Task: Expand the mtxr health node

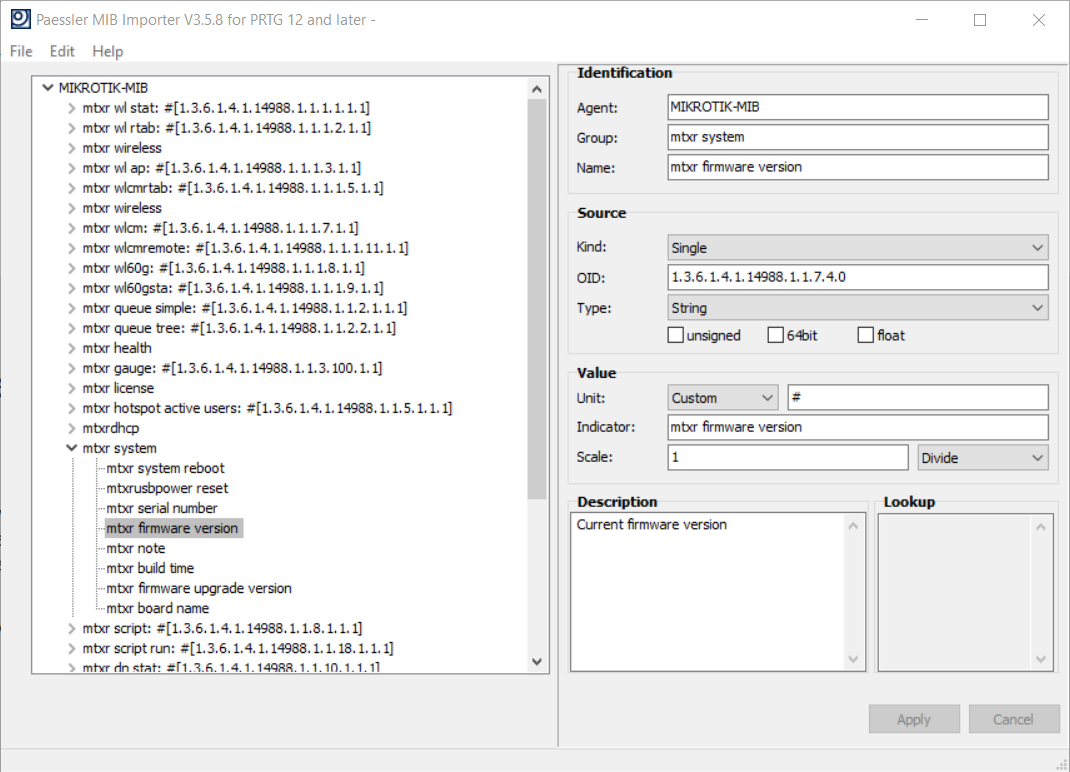Action: [x=72, y=349]
